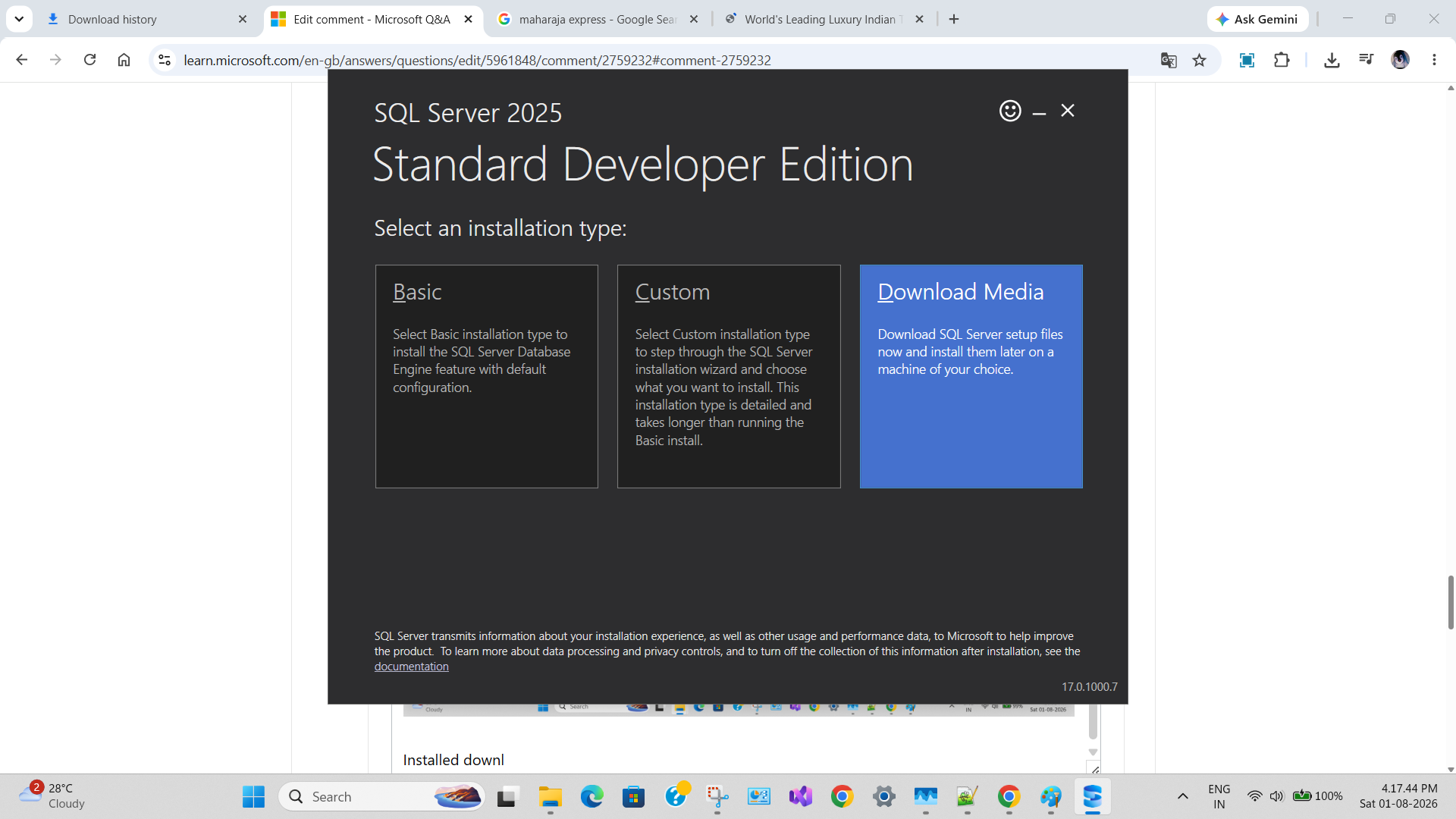1456x819 pixels.
Task: Open the Chrome extensions puzzle icon
Action: 1282,60
